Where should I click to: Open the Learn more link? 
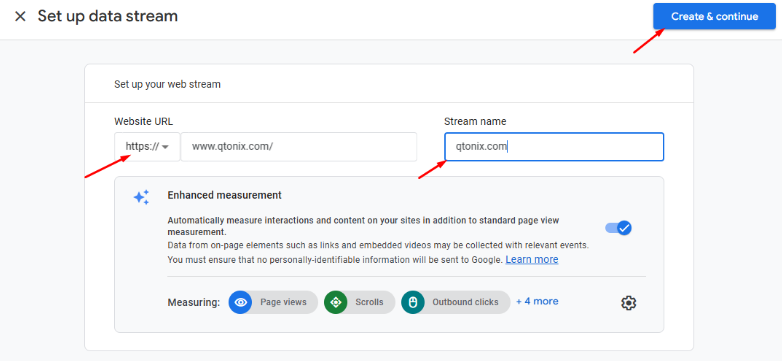tap(532, 260)
